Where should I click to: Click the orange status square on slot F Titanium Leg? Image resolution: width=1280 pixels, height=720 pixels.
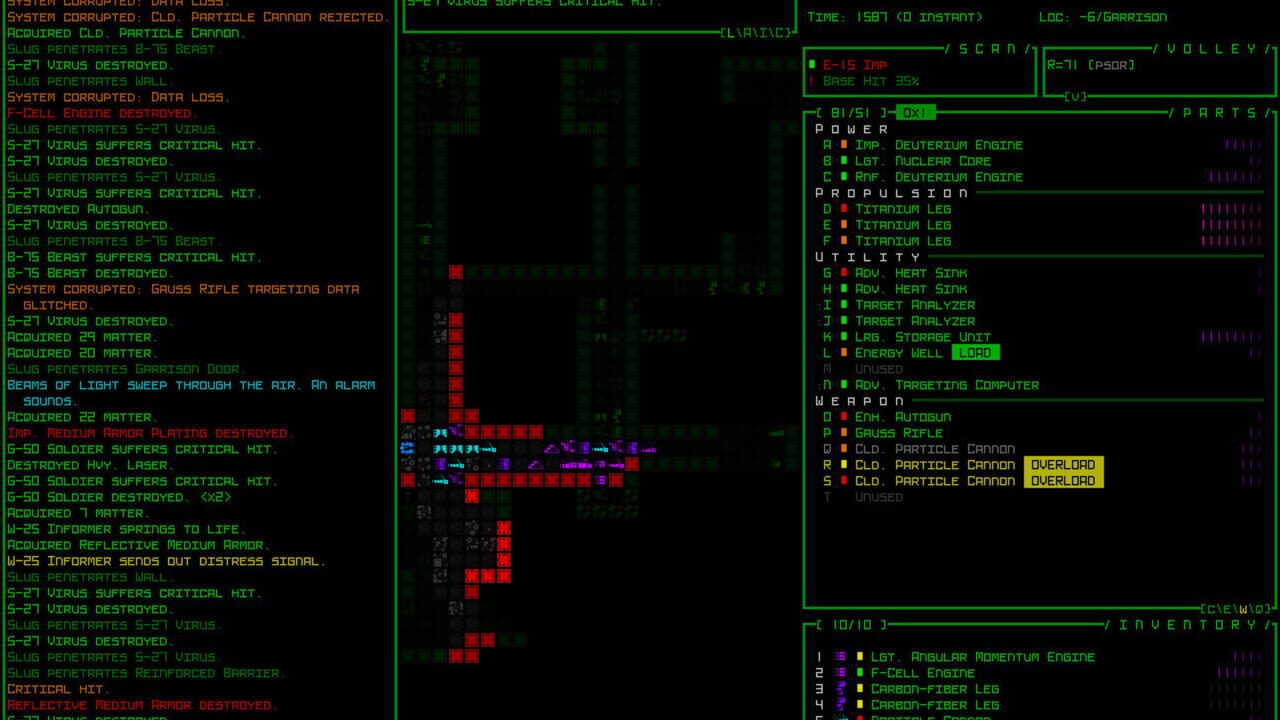pos(844,241)
